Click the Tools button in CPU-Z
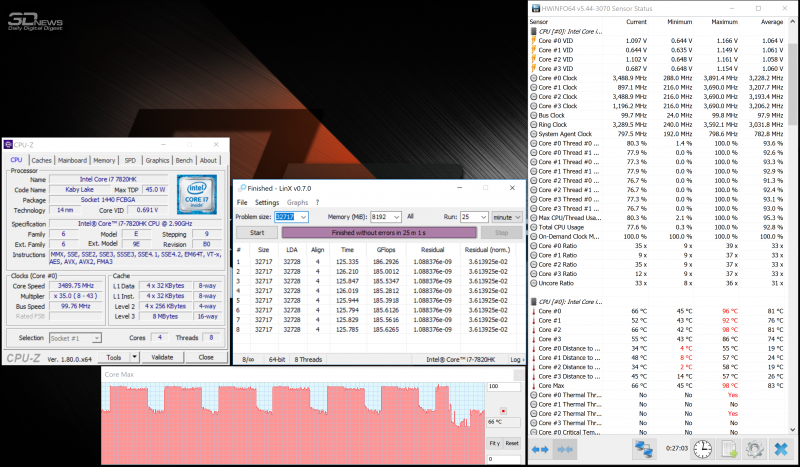 [x=114, y=357]
